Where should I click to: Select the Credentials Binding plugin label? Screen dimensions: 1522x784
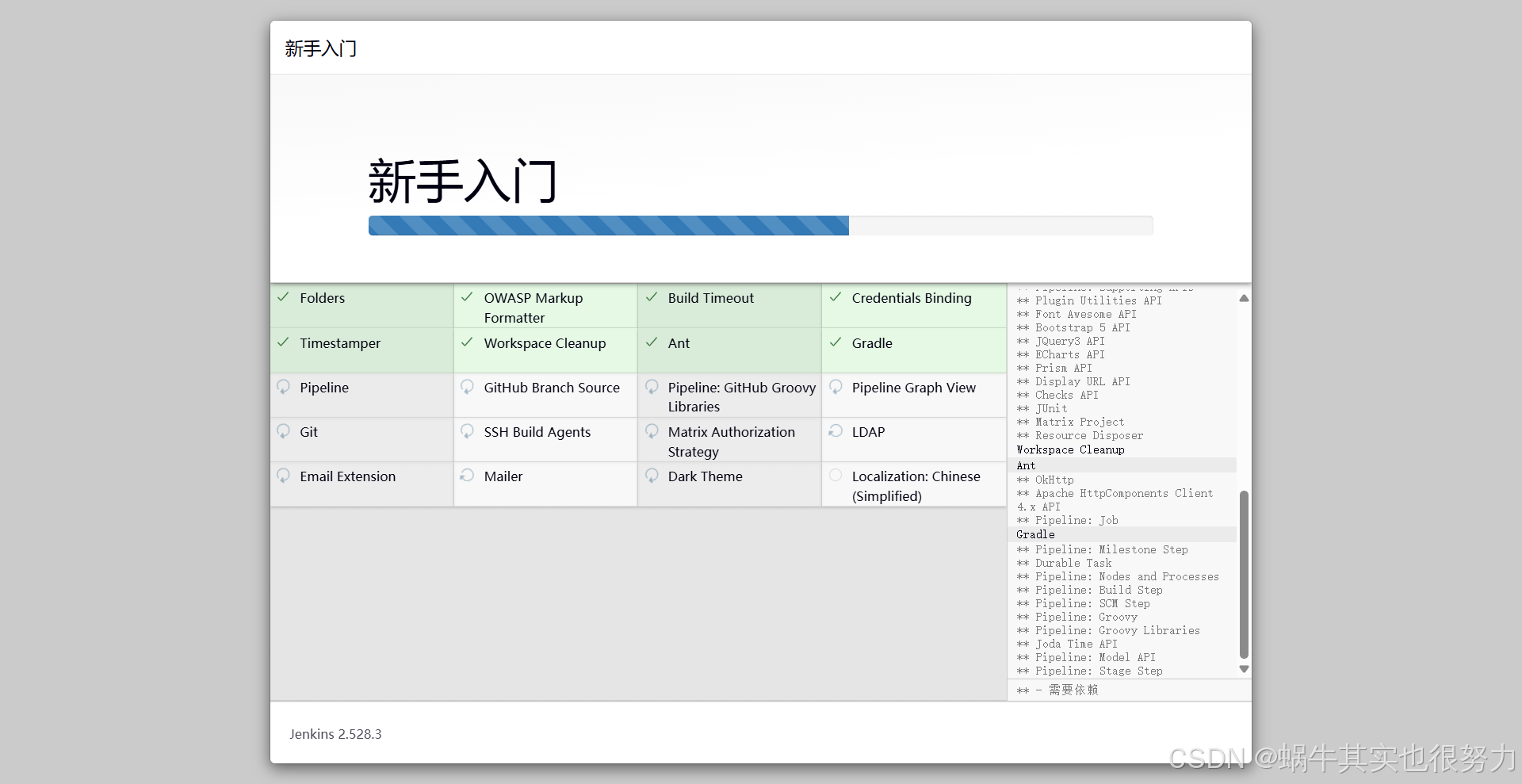click(912, 298)
